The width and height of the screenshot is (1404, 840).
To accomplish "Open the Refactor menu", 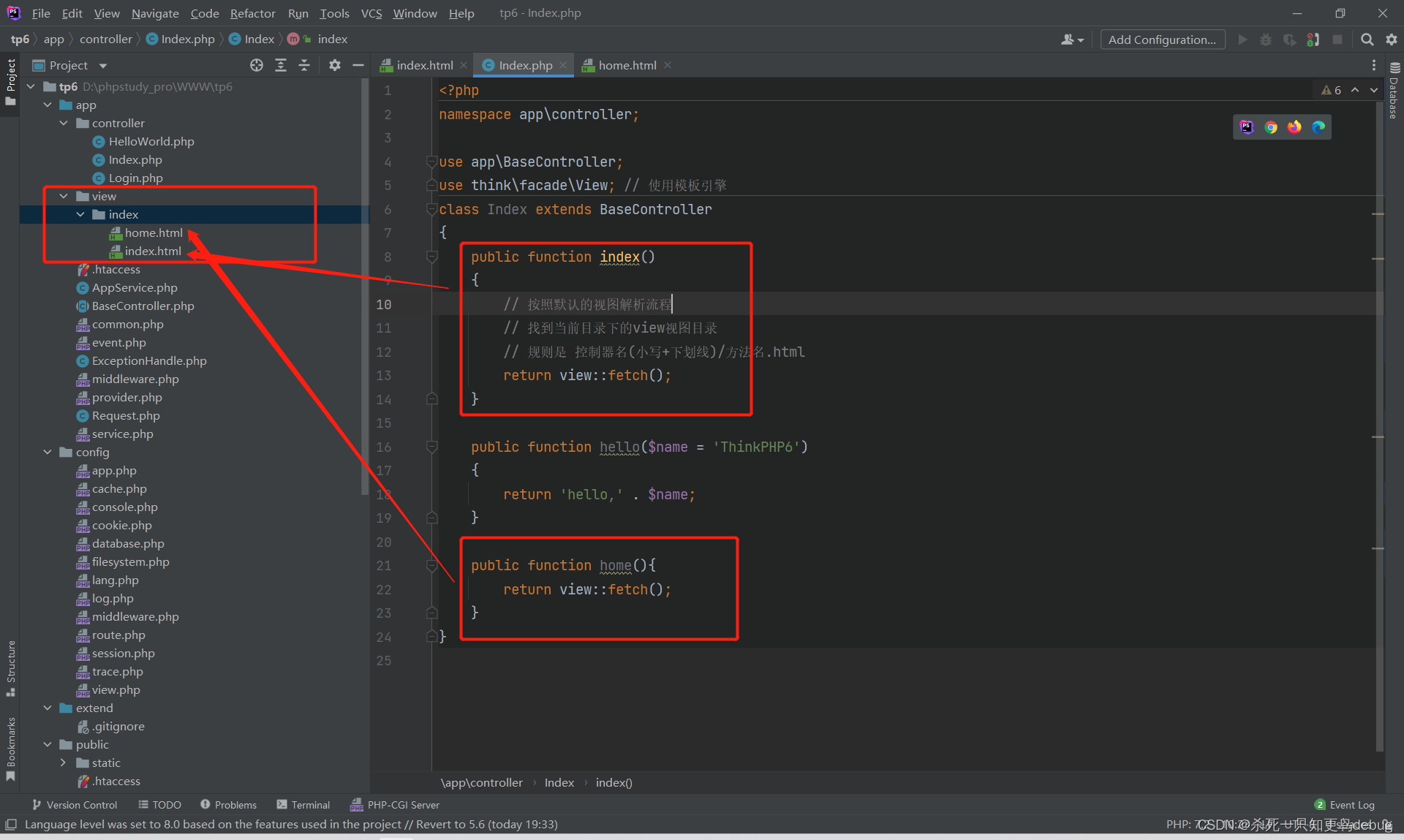I will tap(252, 13).
